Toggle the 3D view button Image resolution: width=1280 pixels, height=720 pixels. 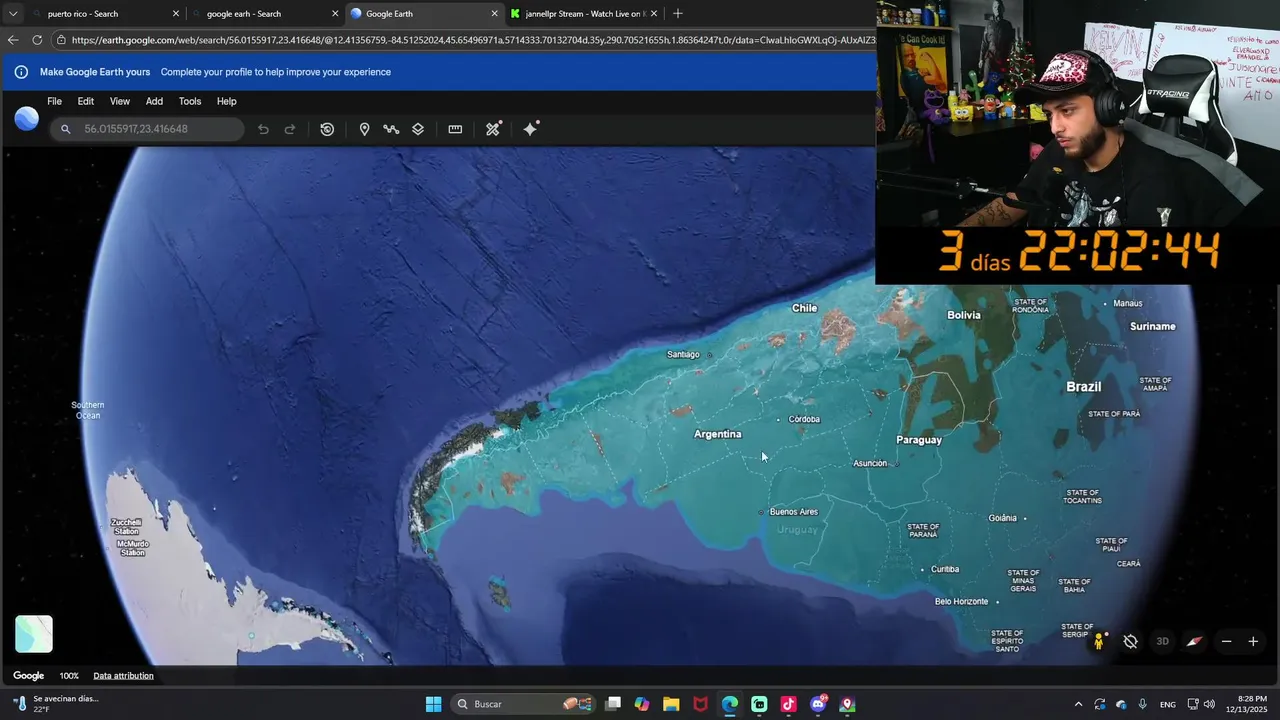point(1162,642)
